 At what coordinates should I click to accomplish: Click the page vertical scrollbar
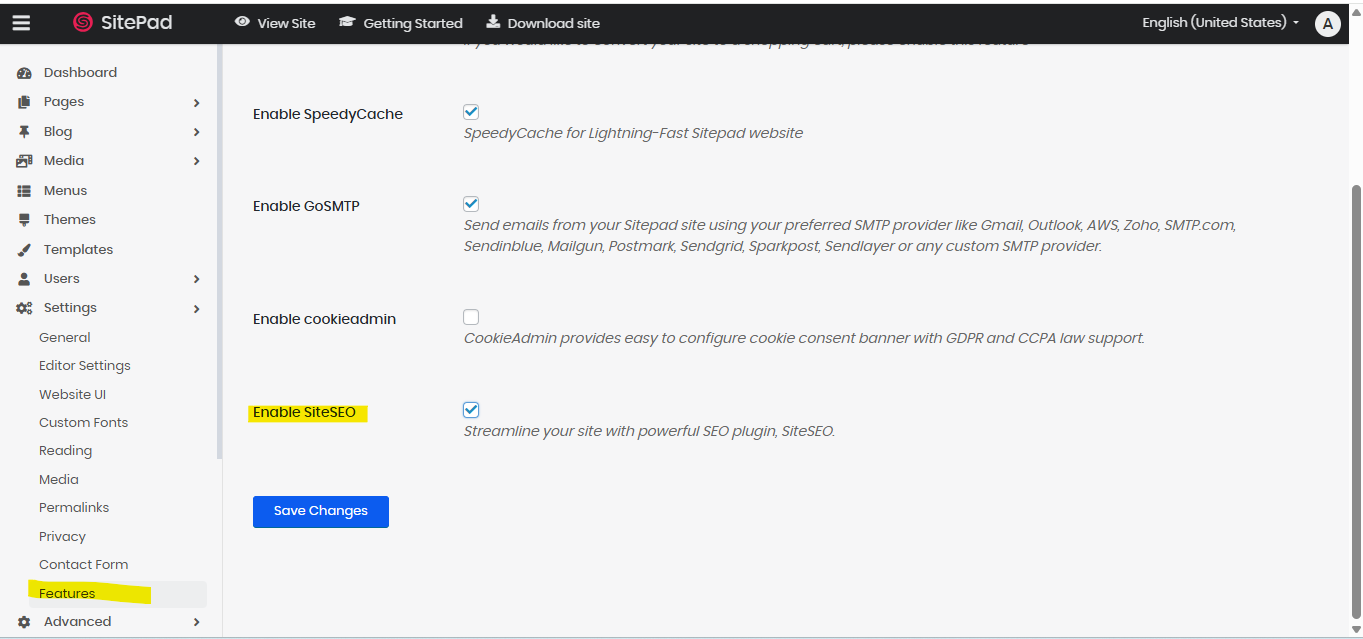[1355, 400]
